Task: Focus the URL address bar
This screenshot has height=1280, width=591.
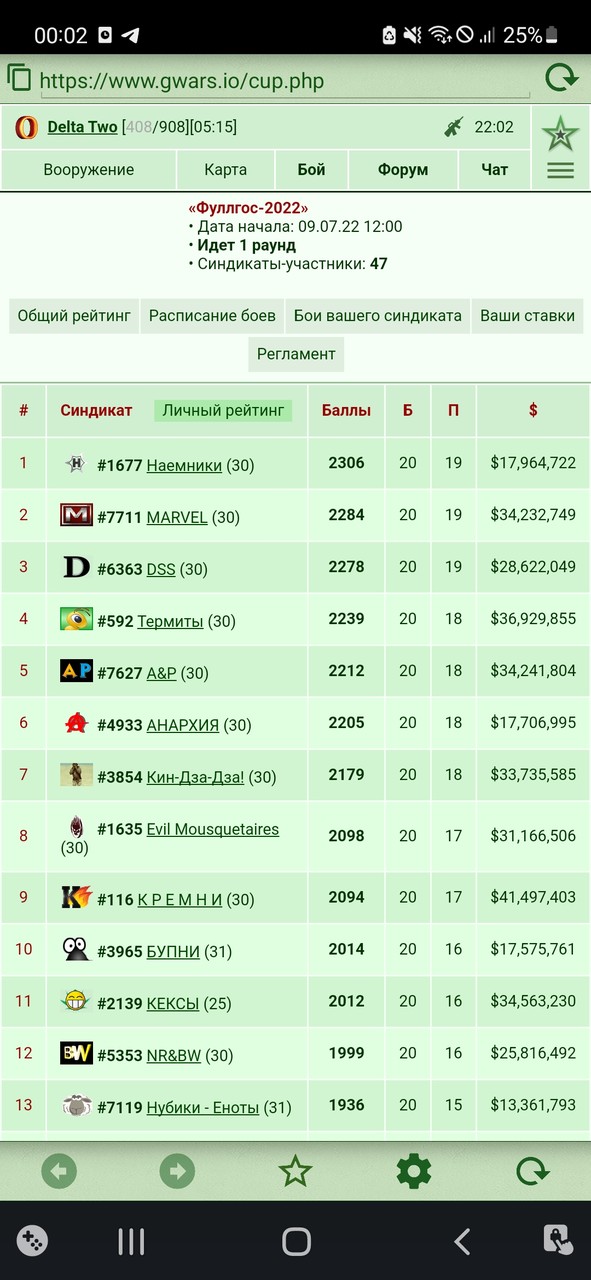Action: [x=285, y=81]
